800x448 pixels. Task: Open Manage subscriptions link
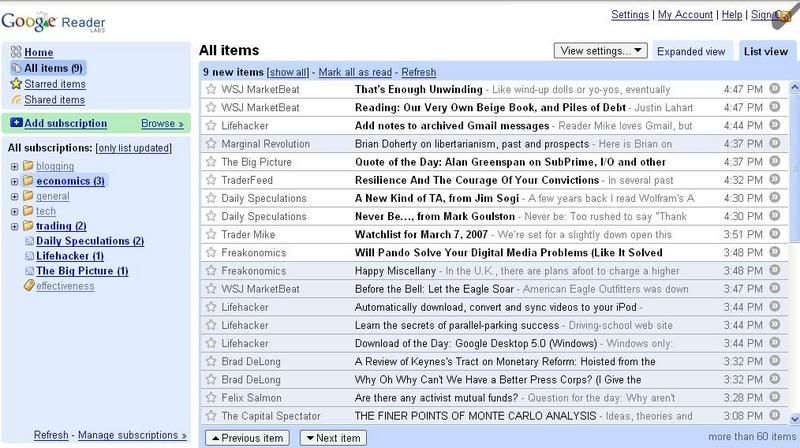click(132, 435)
